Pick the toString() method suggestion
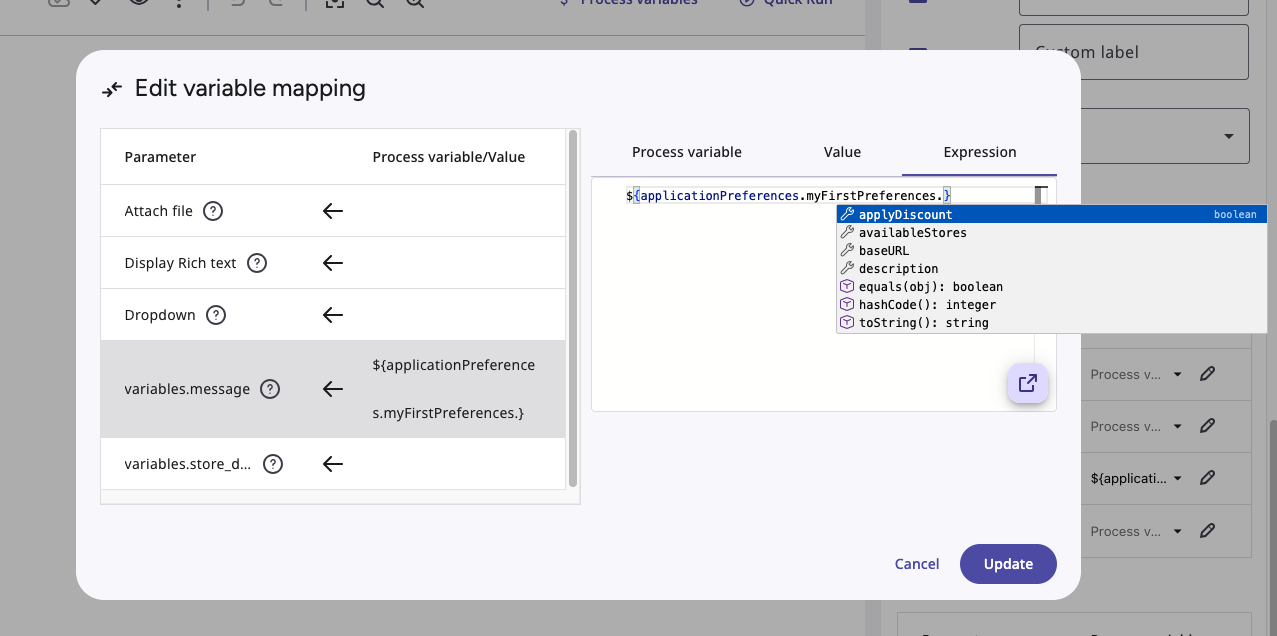1277x636 pixels. [x=1052, y=323]
